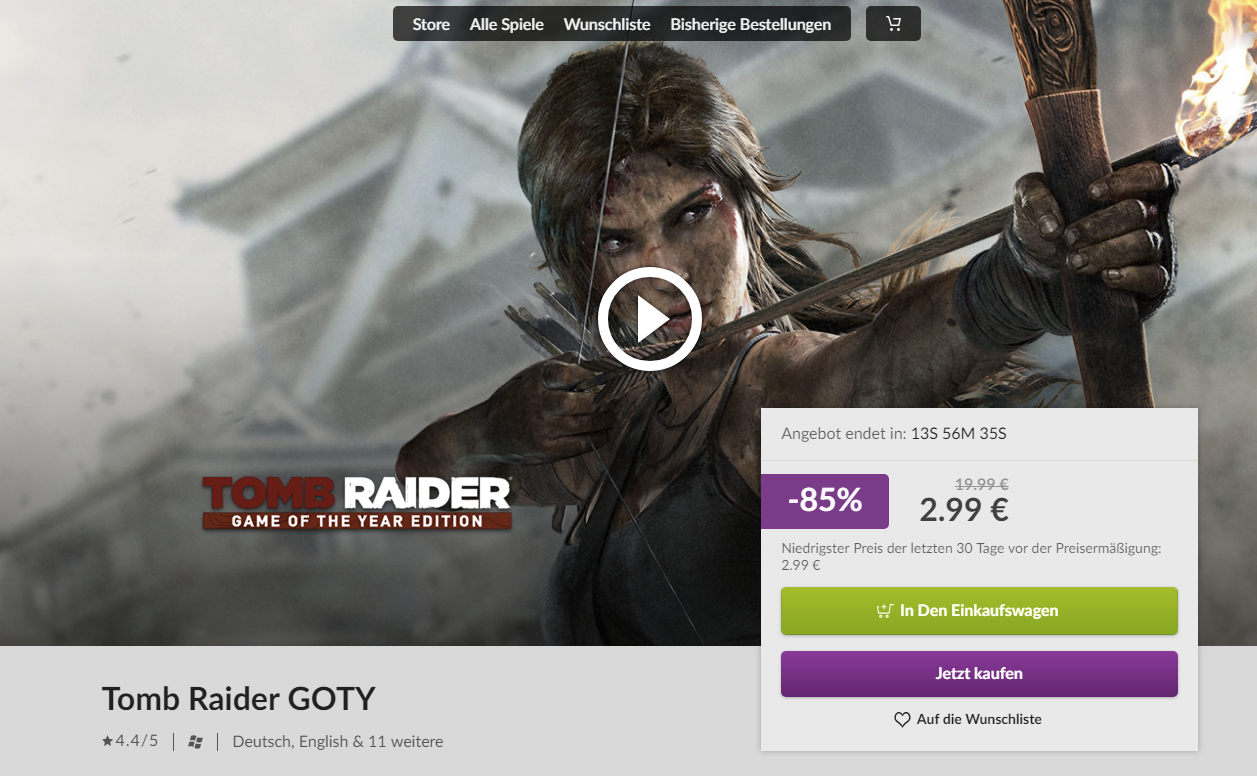
Task: Play the Tomb Raider trailer video
Action: click(649, 319)
